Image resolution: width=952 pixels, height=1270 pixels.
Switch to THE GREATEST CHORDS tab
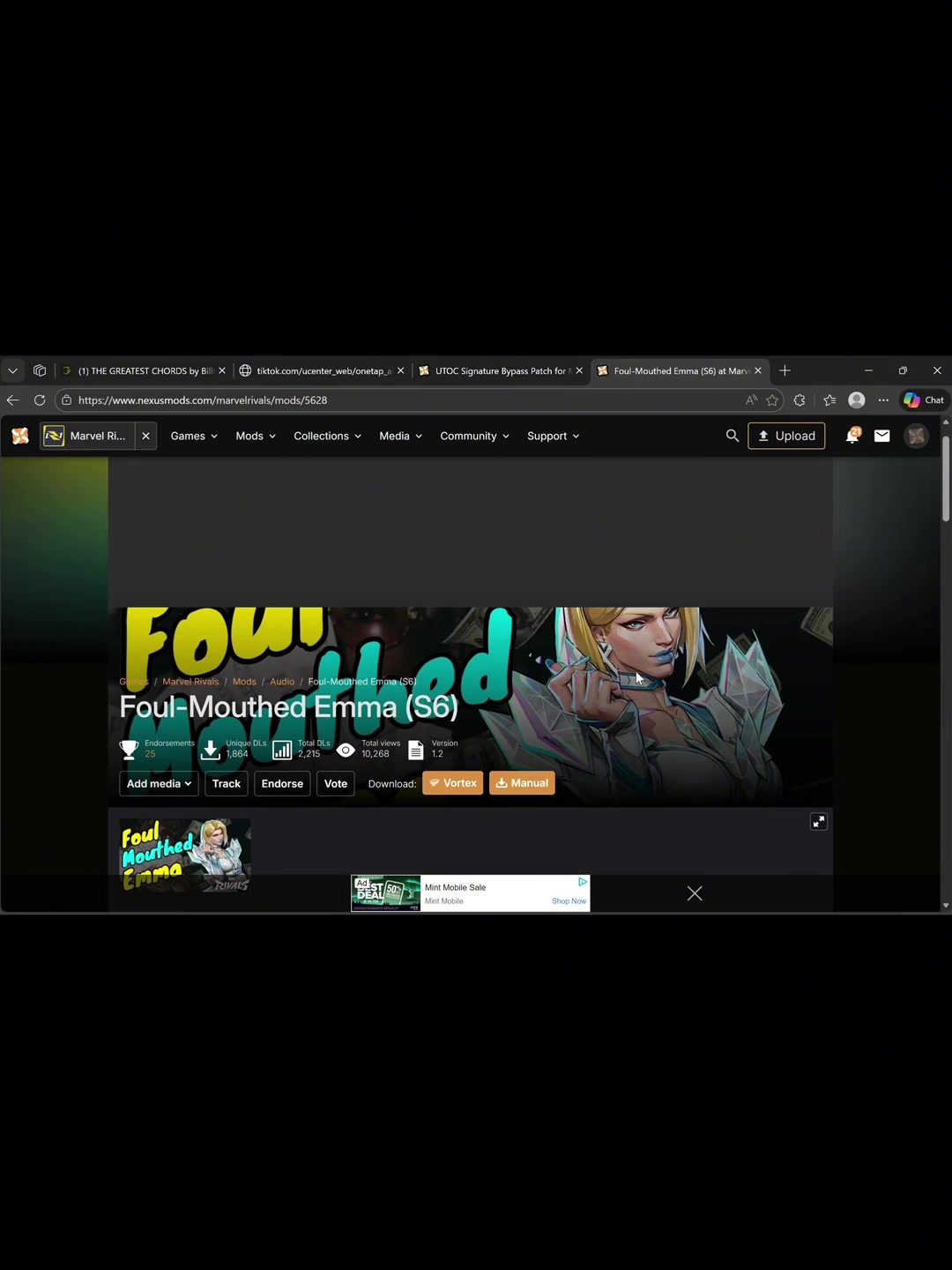pos(145,371)
